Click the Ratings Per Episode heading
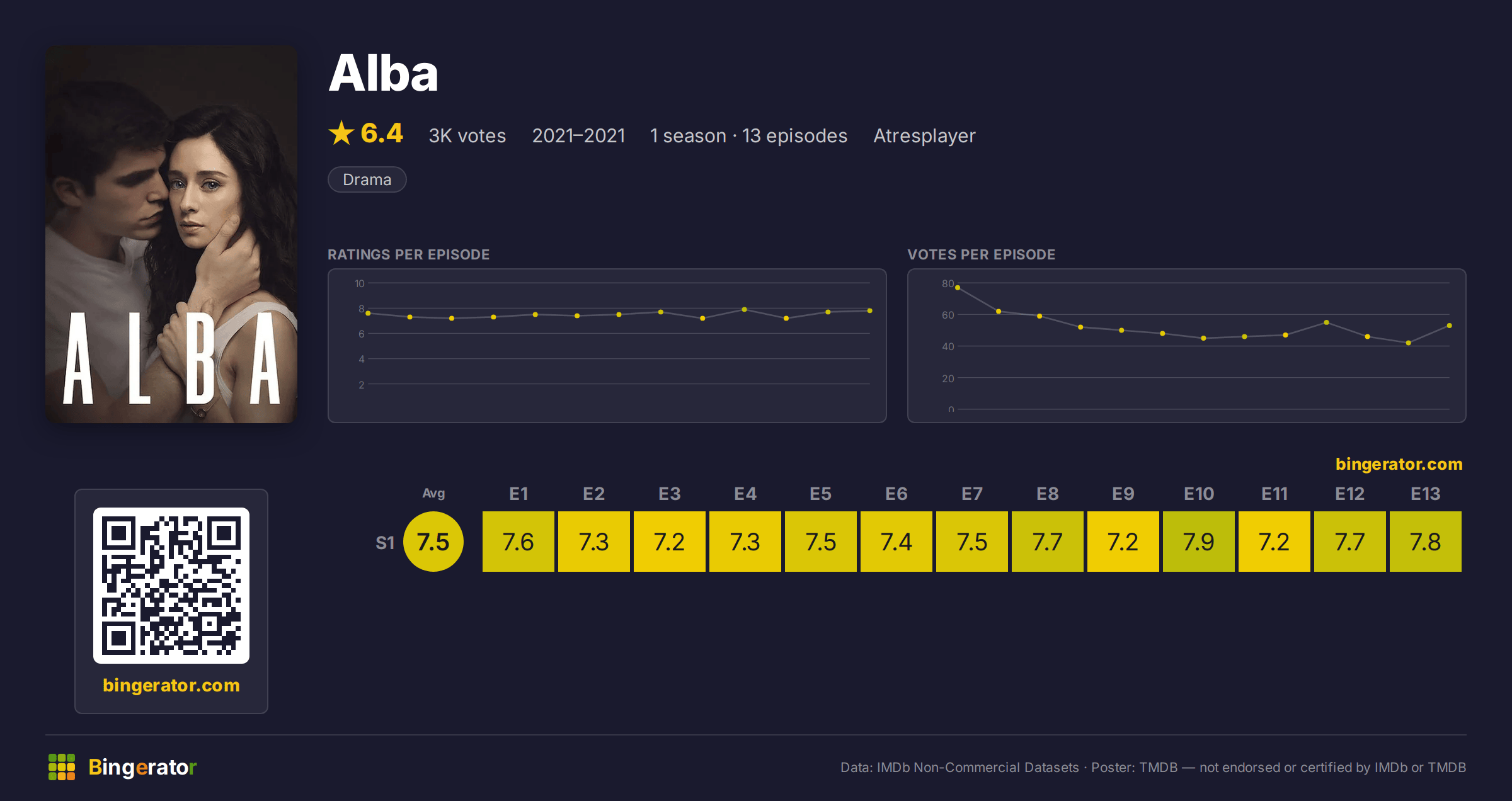Image resolution: width=1512 pixels, height=801 pixels. pos(409,254)
